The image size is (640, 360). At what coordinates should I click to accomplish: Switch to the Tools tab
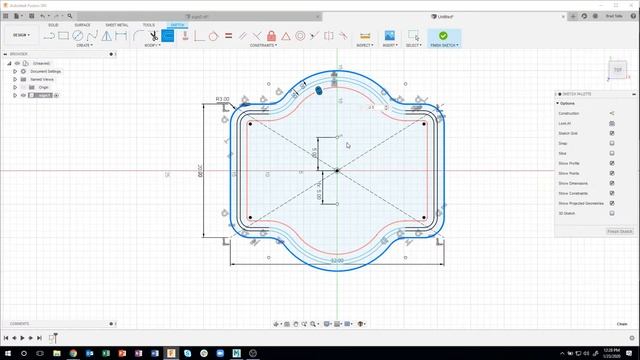coord(149,25)
